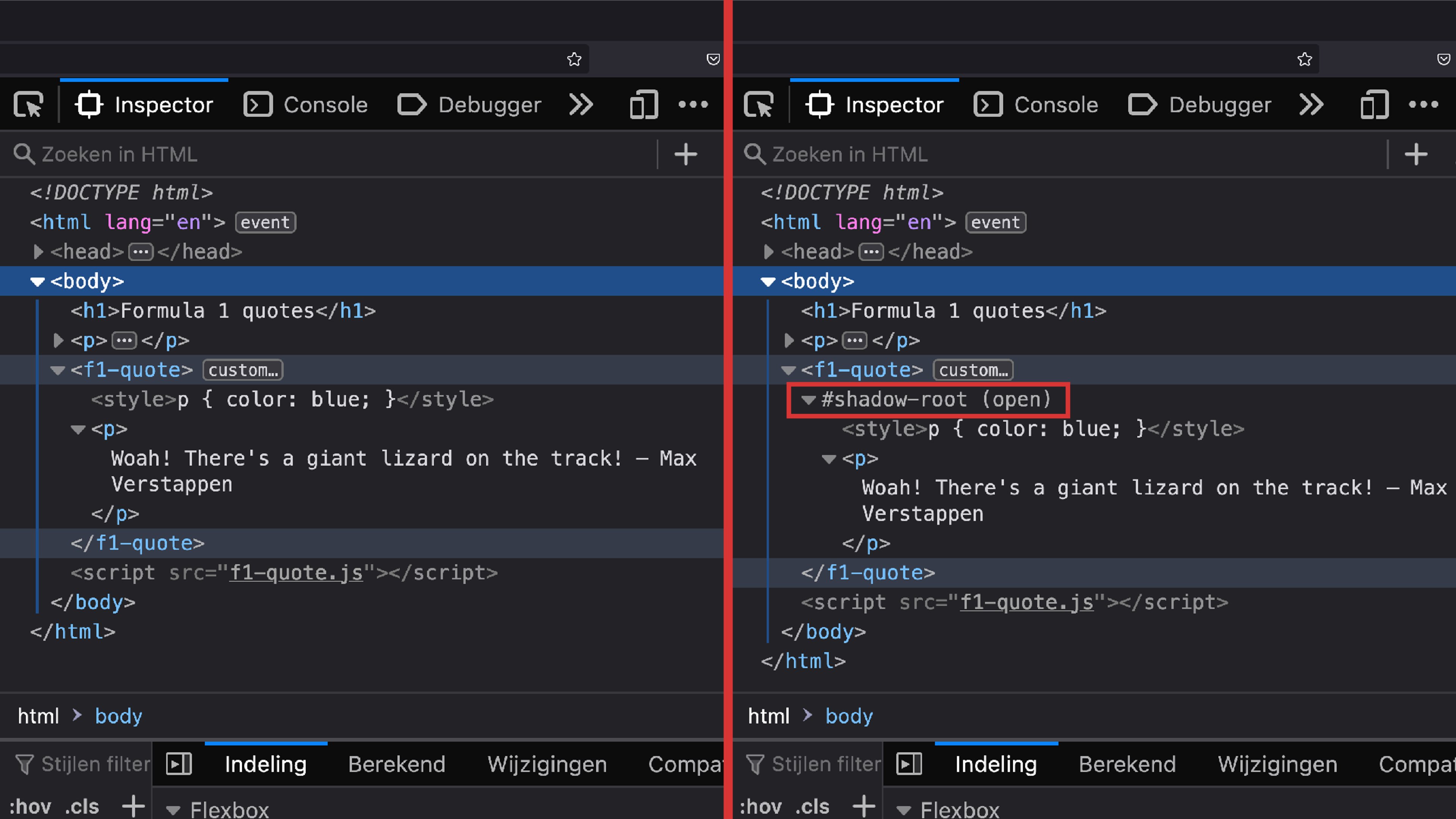1456x819 pixels.
Task: Toggle the :hov pseudo-class panel in left panel
Action: point(30,806)
